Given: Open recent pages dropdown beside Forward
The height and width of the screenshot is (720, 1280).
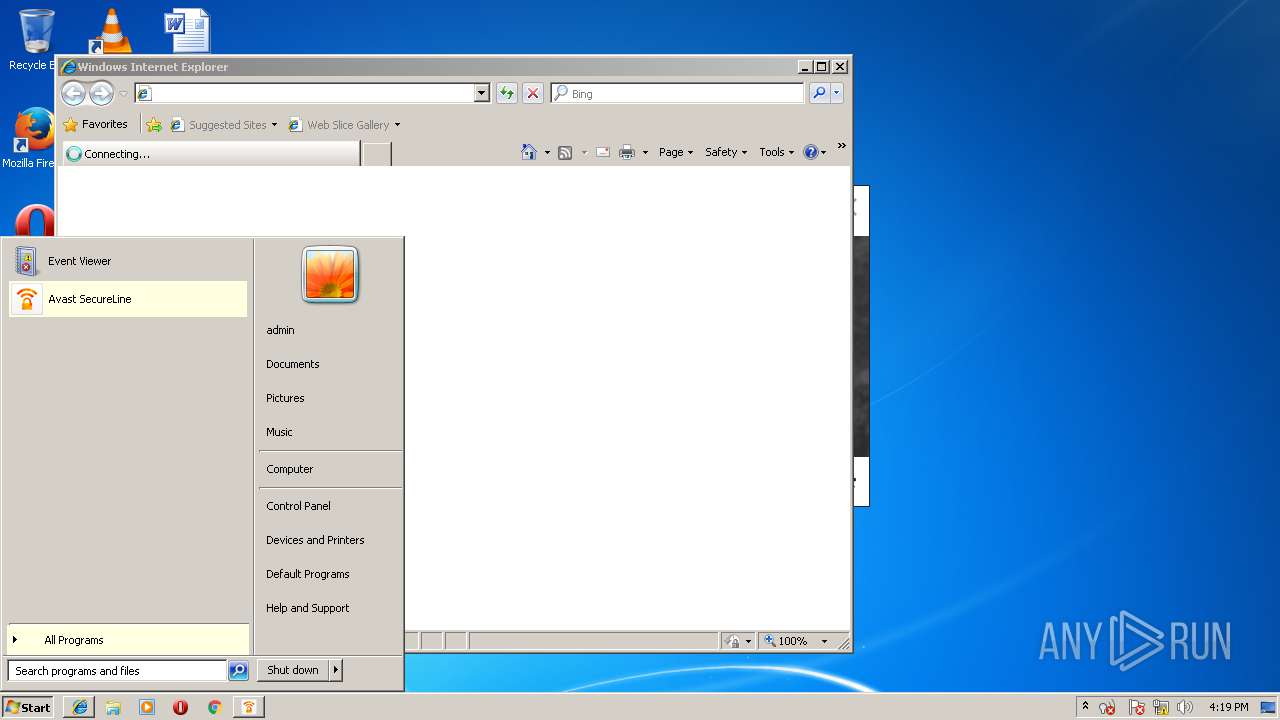Looking at the screenshot, I should point(123,94).
